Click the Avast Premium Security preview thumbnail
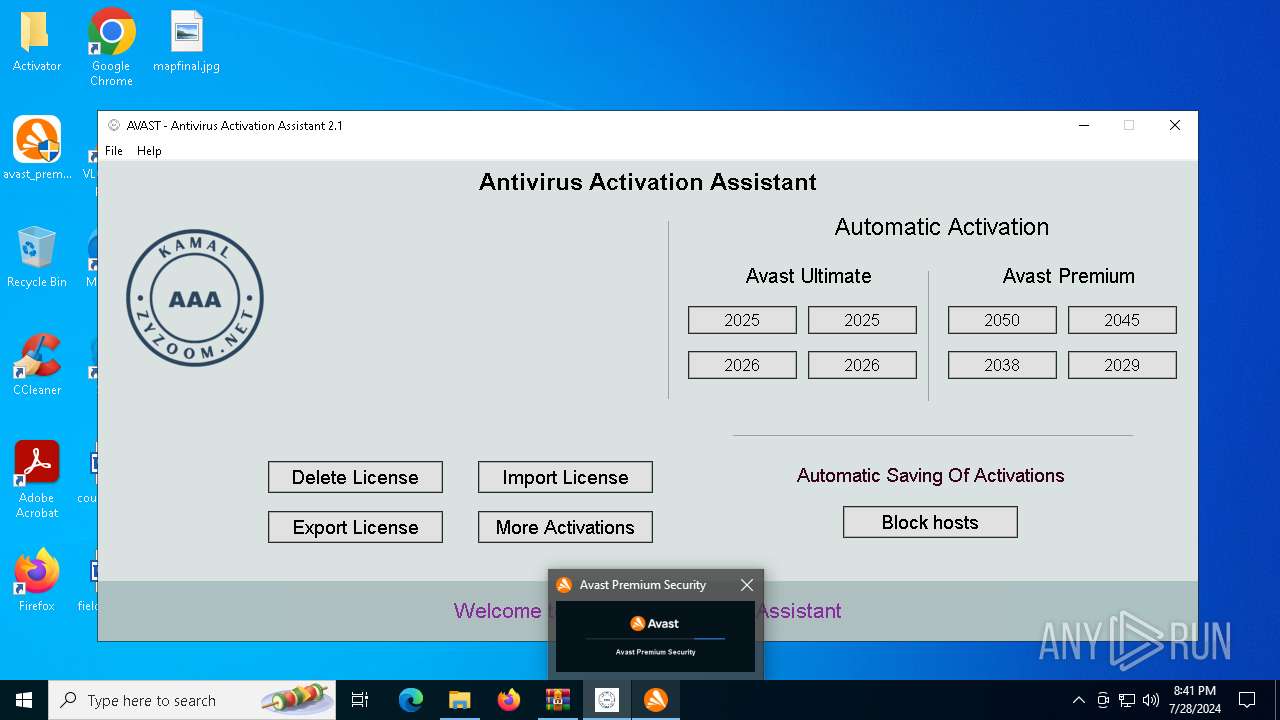The height and width of the screenshot is (720, 1280). pos(655,636)
